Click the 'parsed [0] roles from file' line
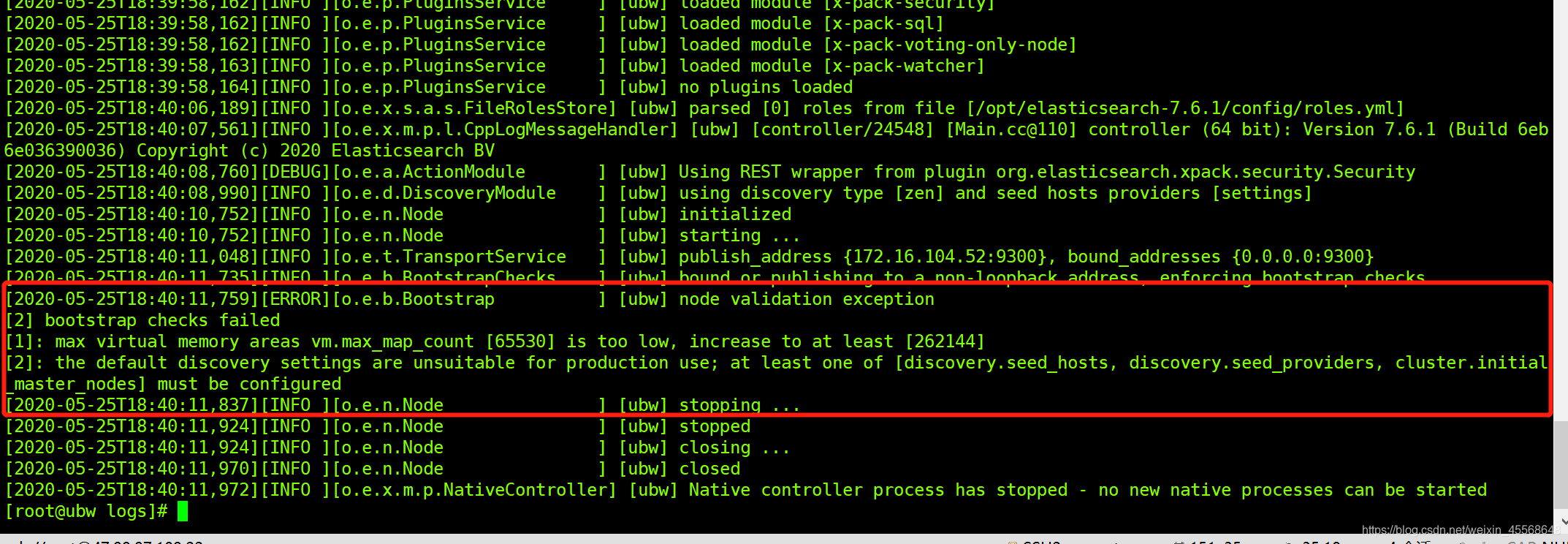This screenshot has width=1568, height=544. click(705, 108)
